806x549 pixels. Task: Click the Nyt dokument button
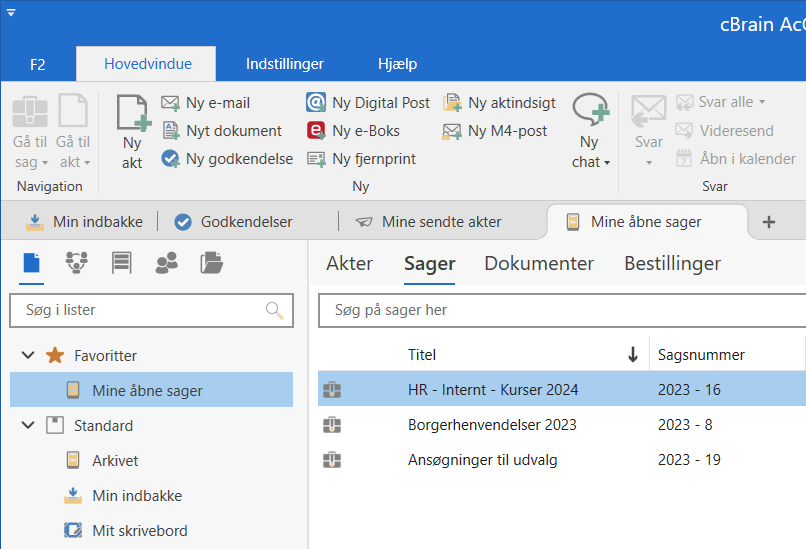pyautogui.click(x=223, y=131)
